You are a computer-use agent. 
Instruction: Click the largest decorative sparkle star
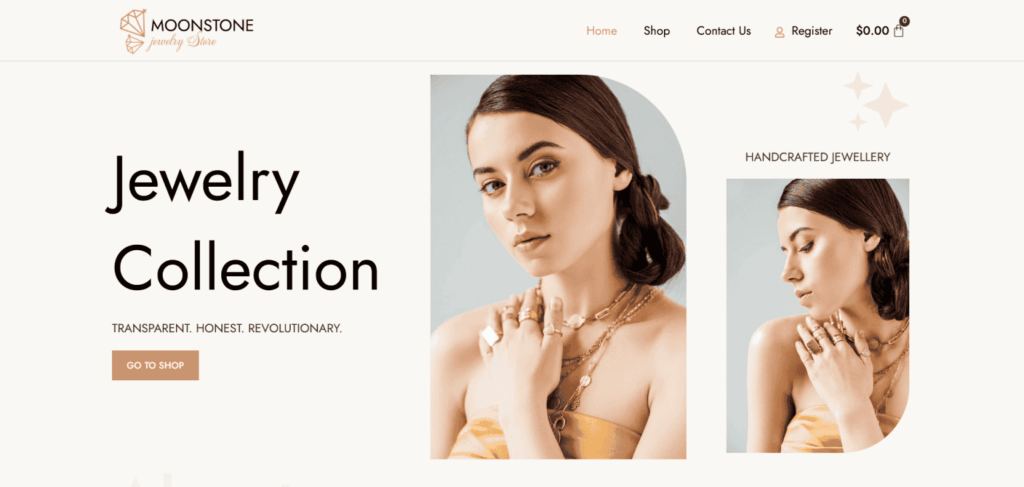(x=886, y=104)
